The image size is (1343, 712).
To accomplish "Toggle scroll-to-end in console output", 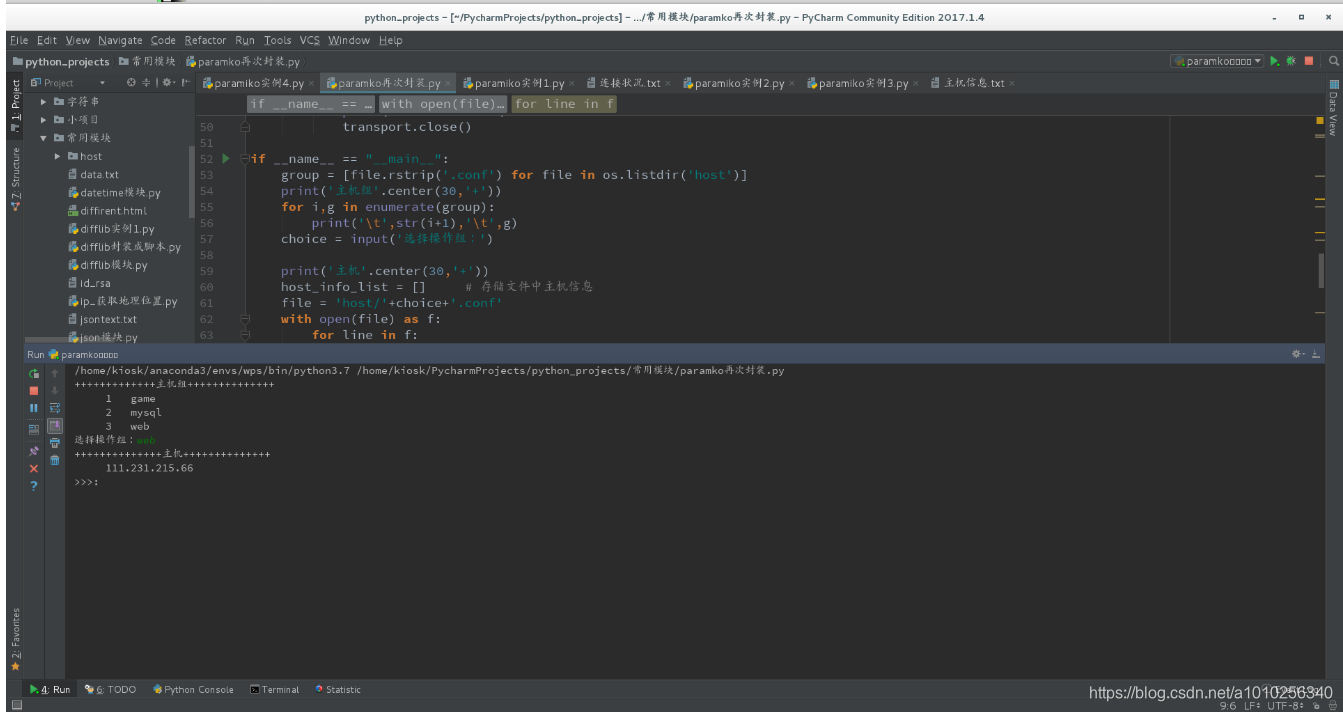I will (x=55, y=426).
